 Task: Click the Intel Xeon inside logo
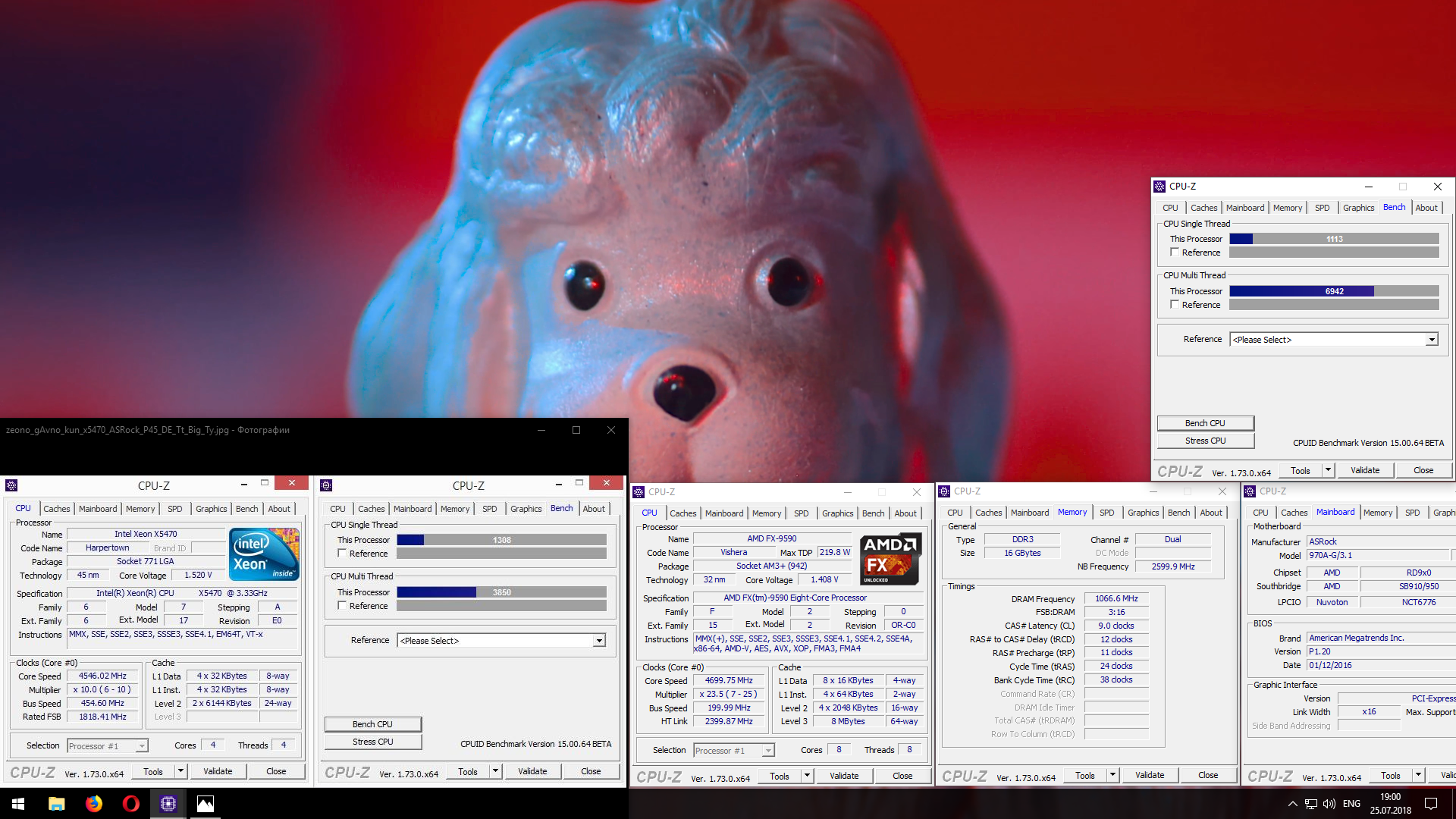(x=264, y=554)
